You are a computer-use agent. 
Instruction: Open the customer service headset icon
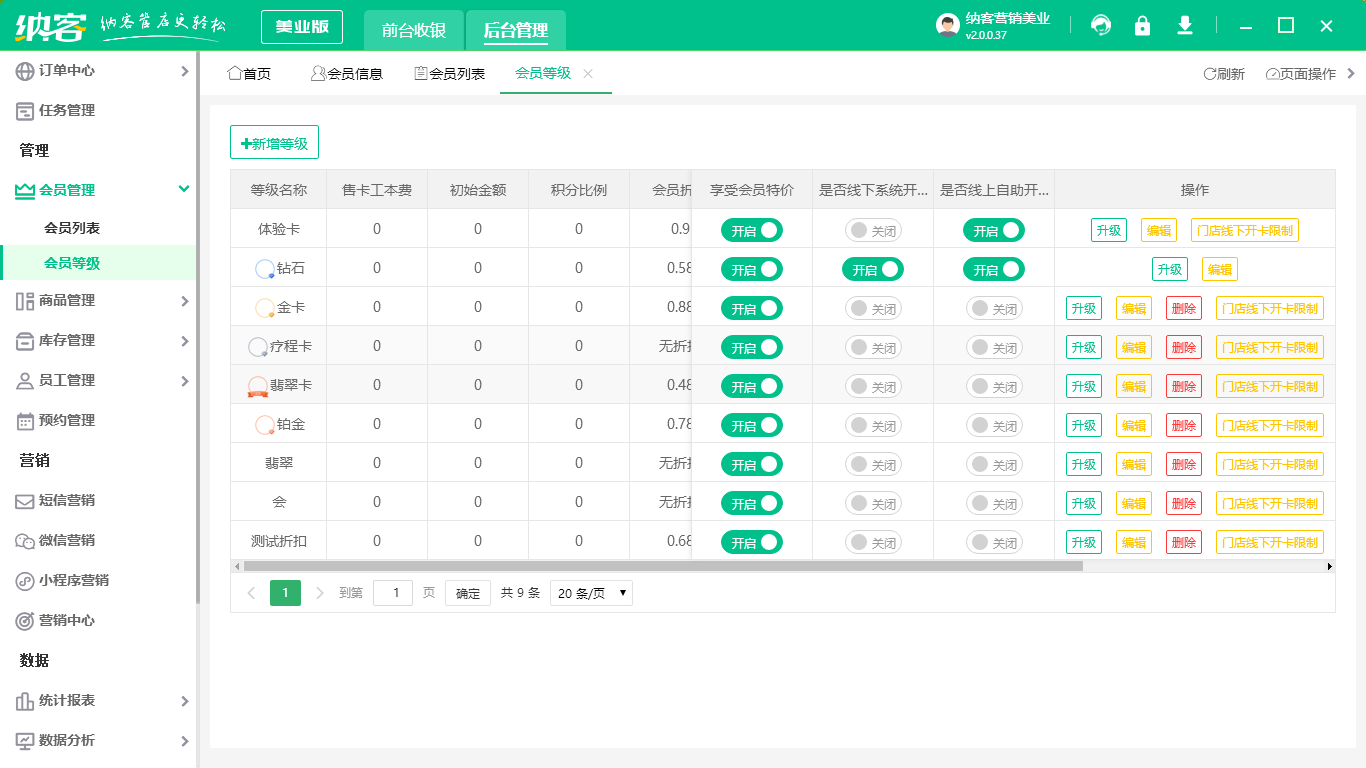pyautogui.click(x=1101, y=25)
